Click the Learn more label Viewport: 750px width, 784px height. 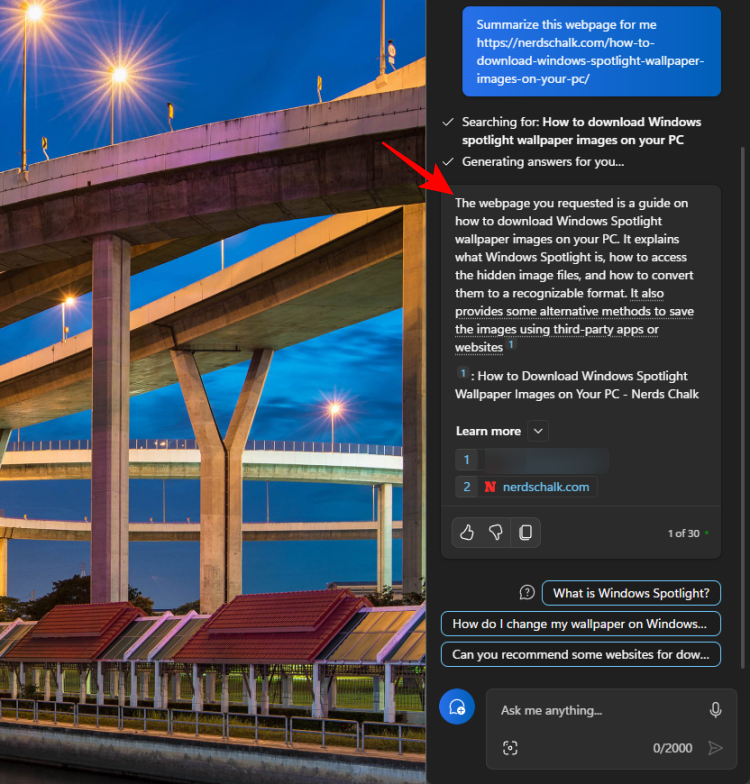(x=488, y=431)
